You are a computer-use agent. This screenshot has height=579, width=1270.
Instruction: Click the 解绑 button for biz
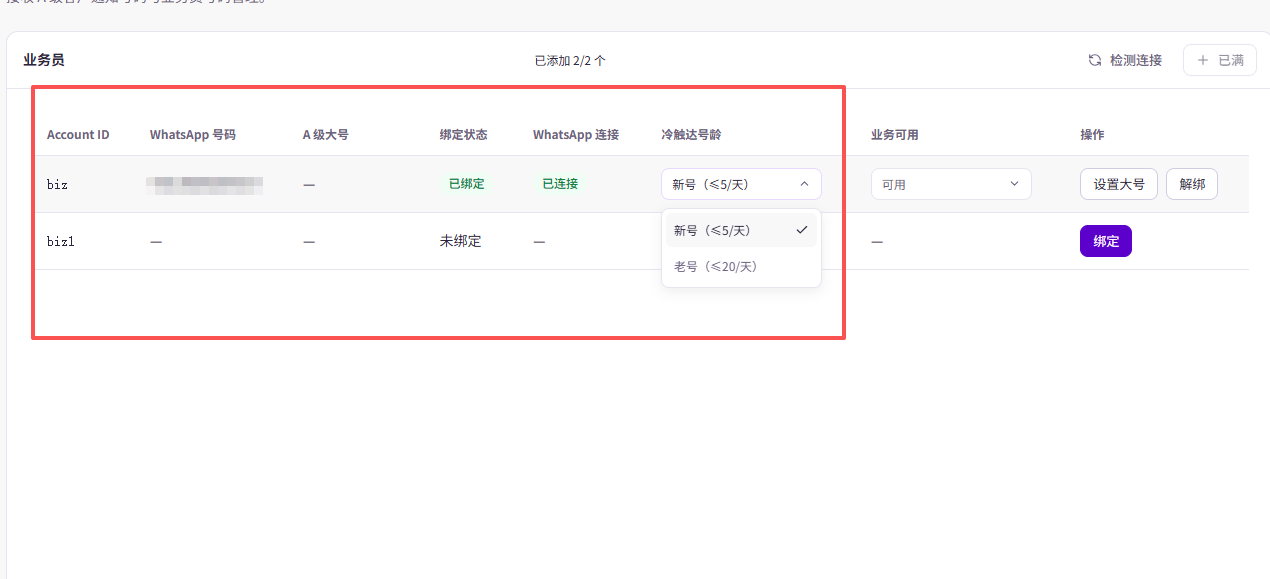pyautogui.click(x=1192, y=184)
